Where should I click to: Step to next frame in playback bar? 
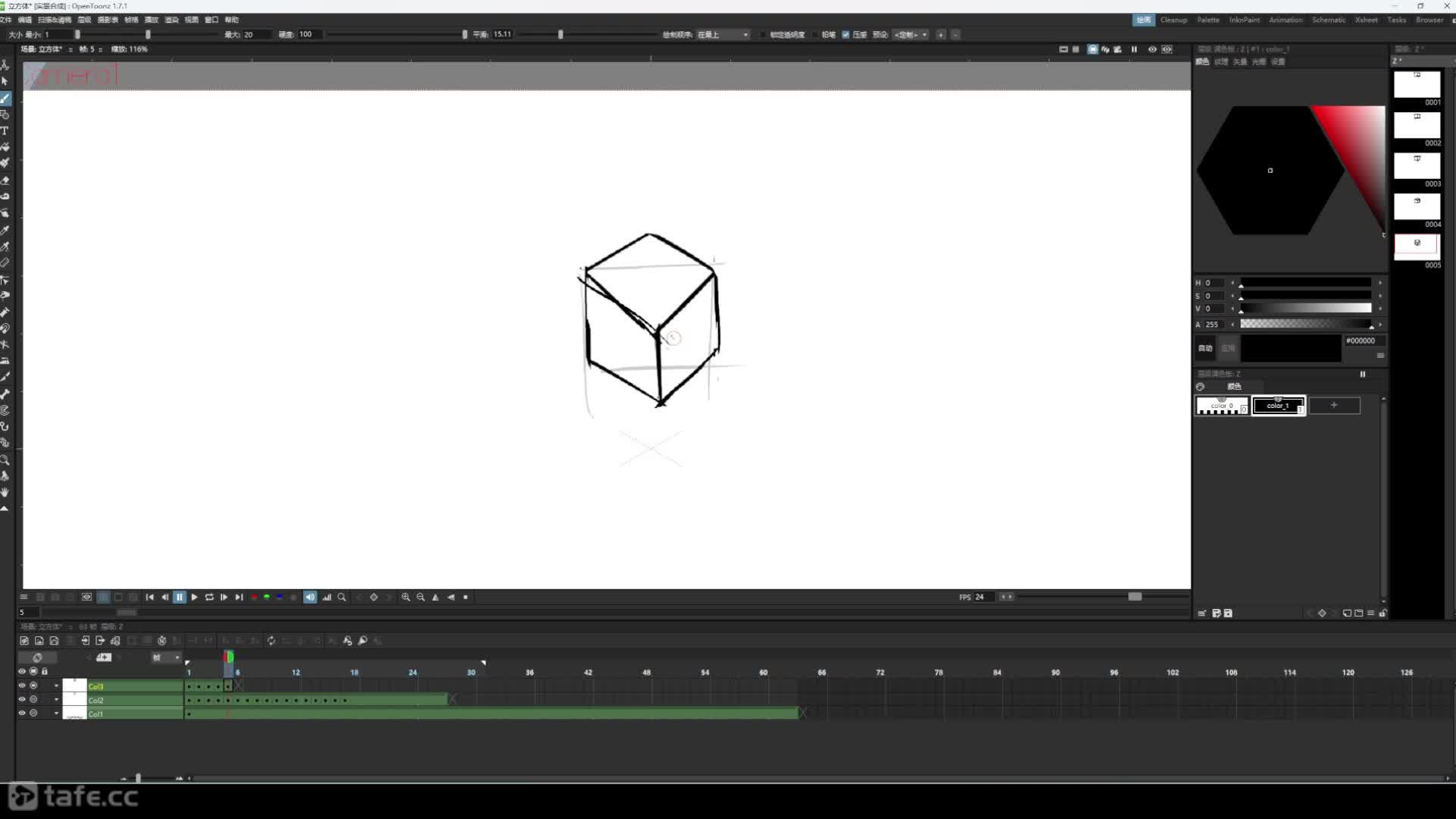[224, 598]
